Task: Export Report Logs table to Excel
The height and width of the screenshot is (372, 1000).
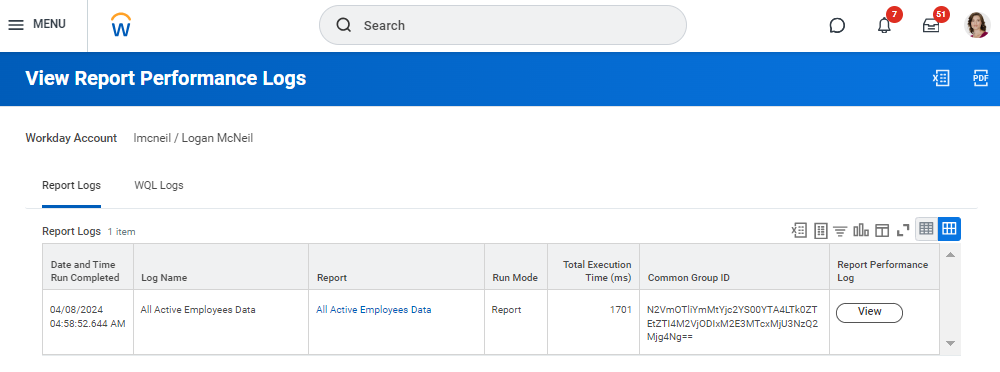Action: tap(799, 230)
